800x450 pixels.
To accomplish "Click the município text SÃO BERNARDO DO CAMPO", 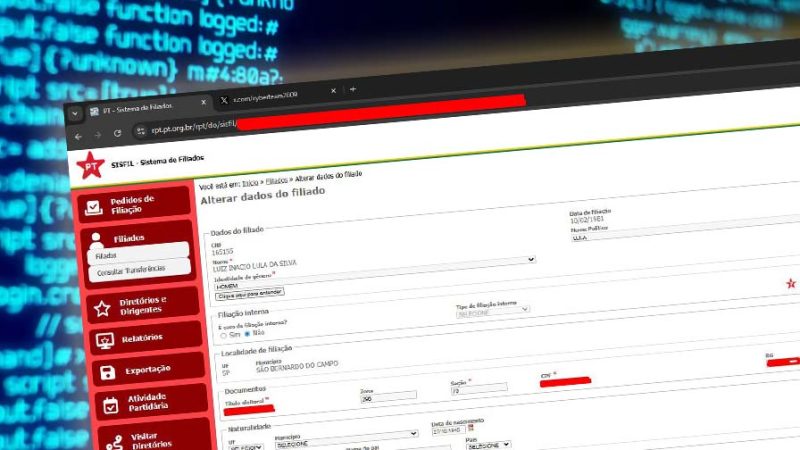I will [297, 366].
